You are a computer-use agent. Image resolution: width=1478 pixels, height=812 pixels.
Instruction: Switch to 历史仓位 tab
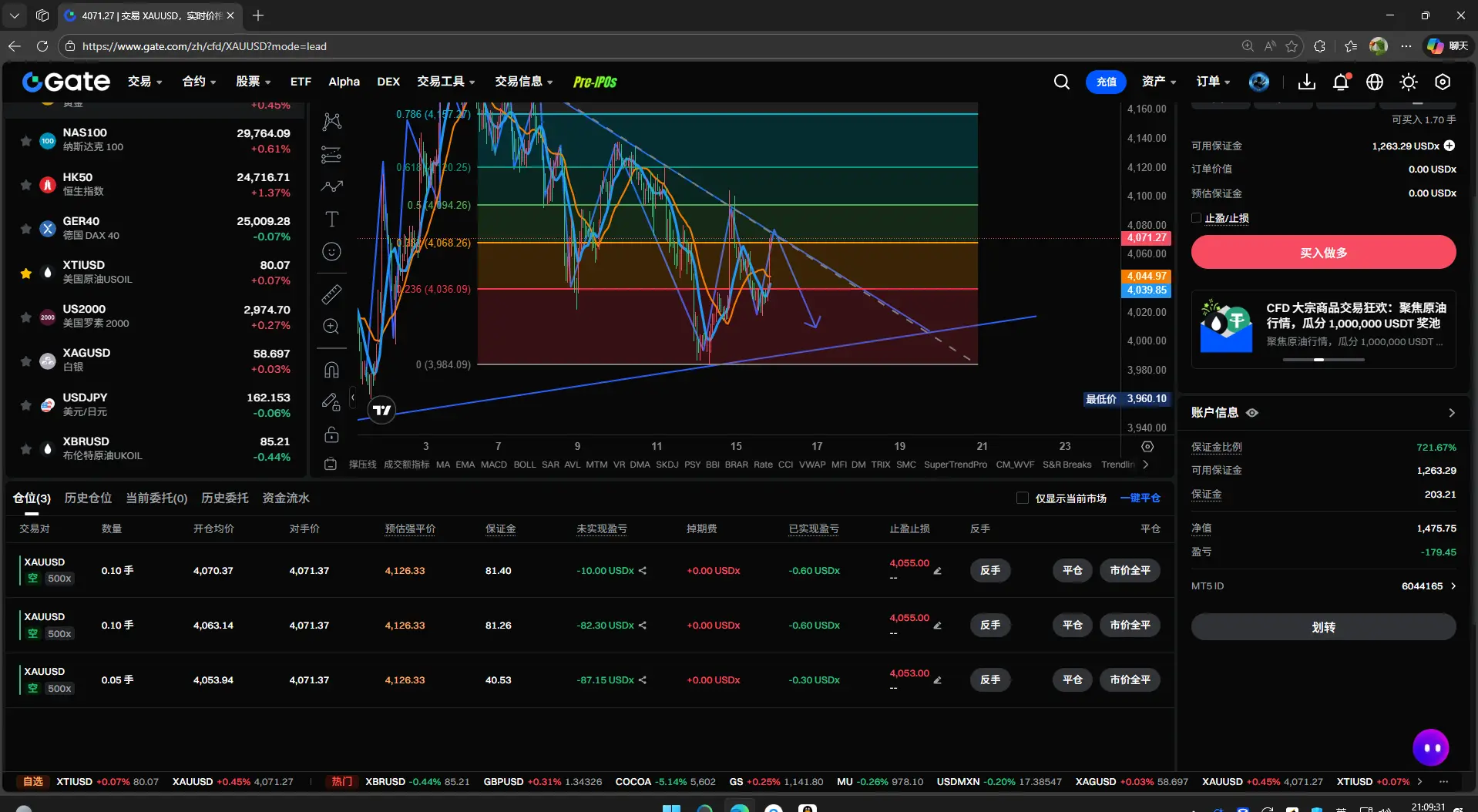[x=88, y=498]
